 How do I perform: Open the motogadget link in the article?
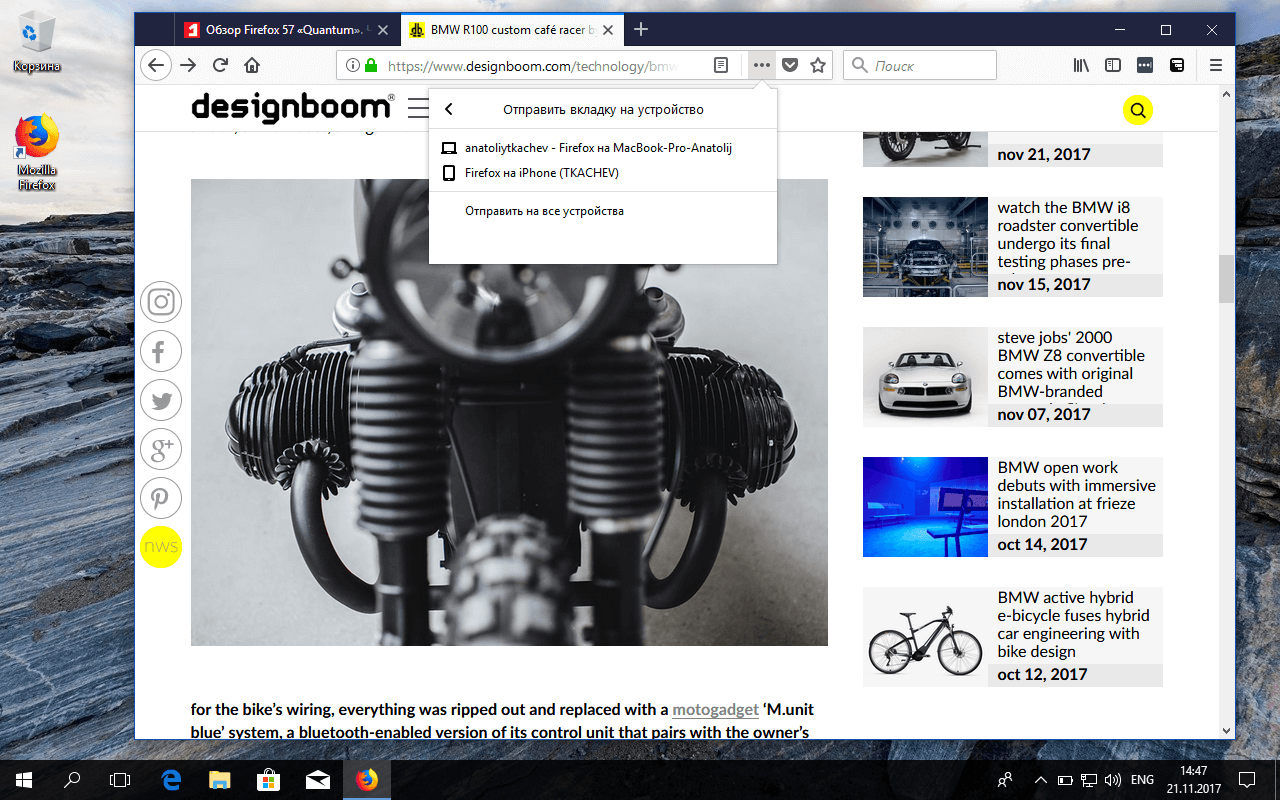715,709
